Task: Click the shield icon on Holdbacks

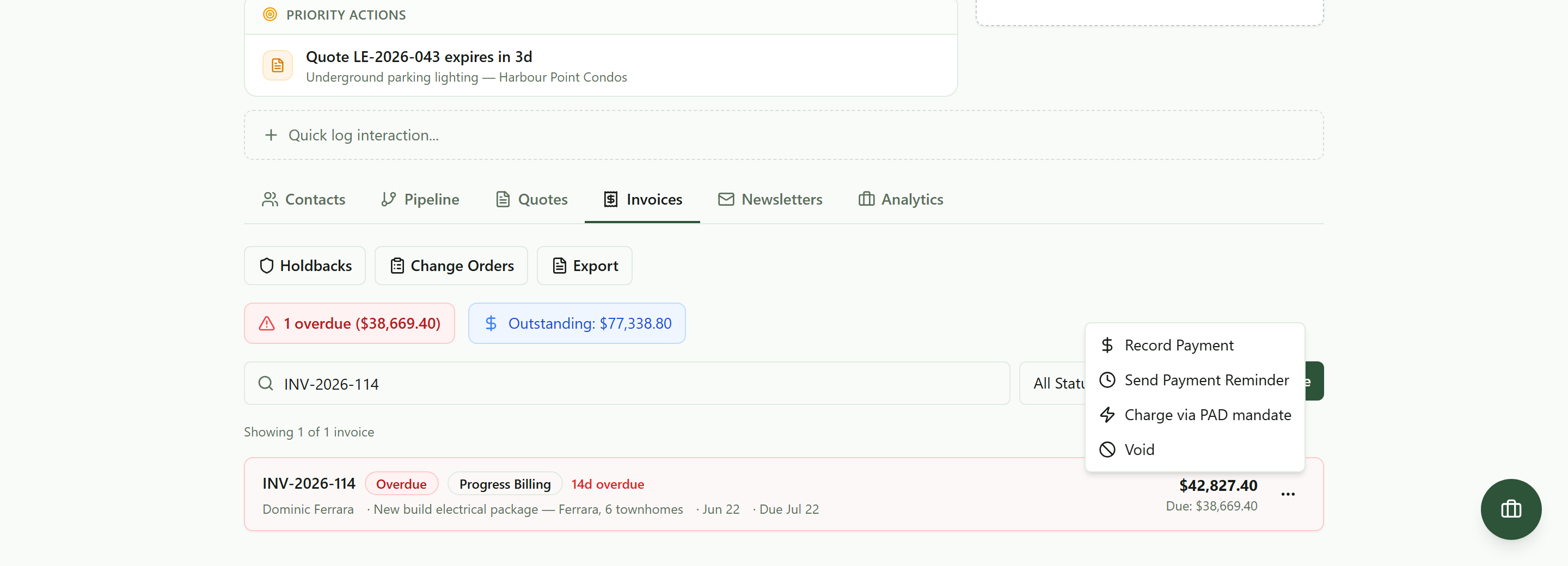Action: point(266,266)
